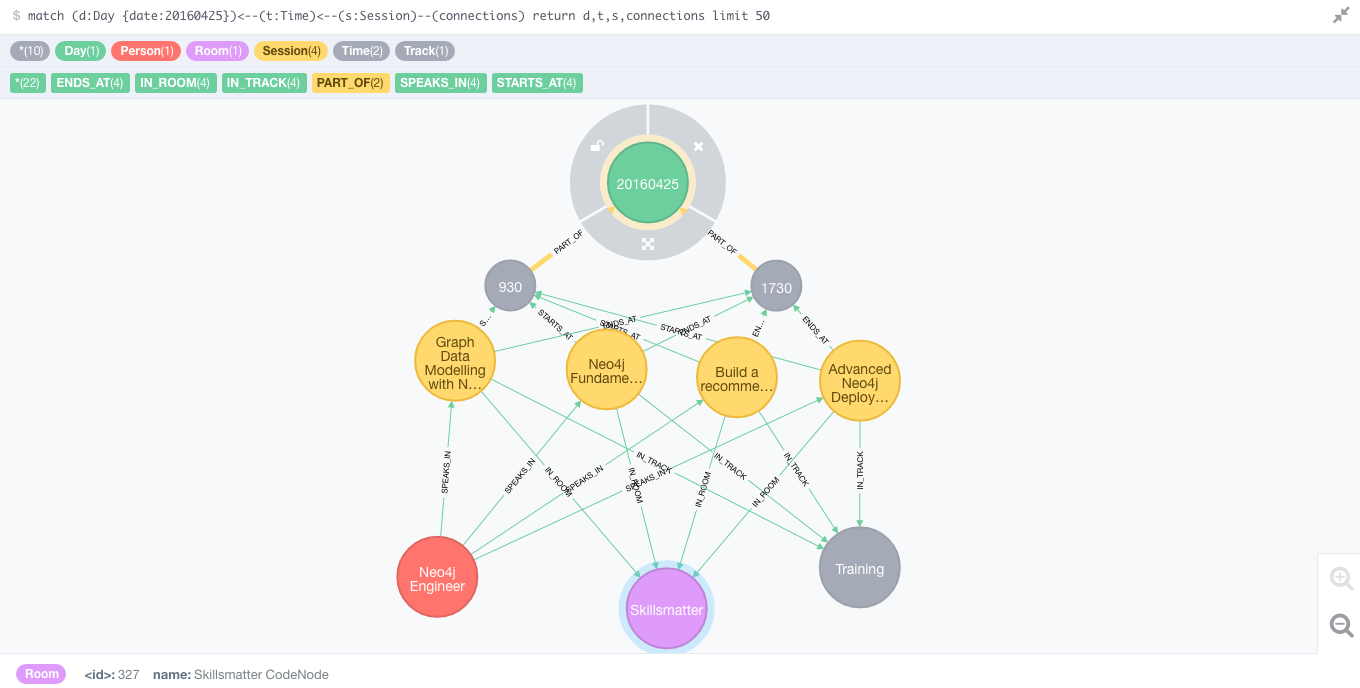Select the *(10) all-nodes label
This screenshot has width=1360, height=688.
tap(30, 51)
